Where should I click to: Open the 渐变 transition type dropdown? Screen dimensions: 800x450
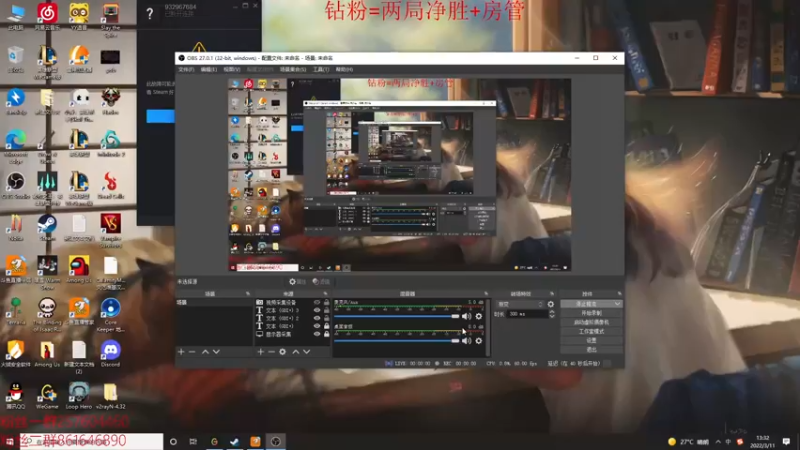(x=520, y=304)
